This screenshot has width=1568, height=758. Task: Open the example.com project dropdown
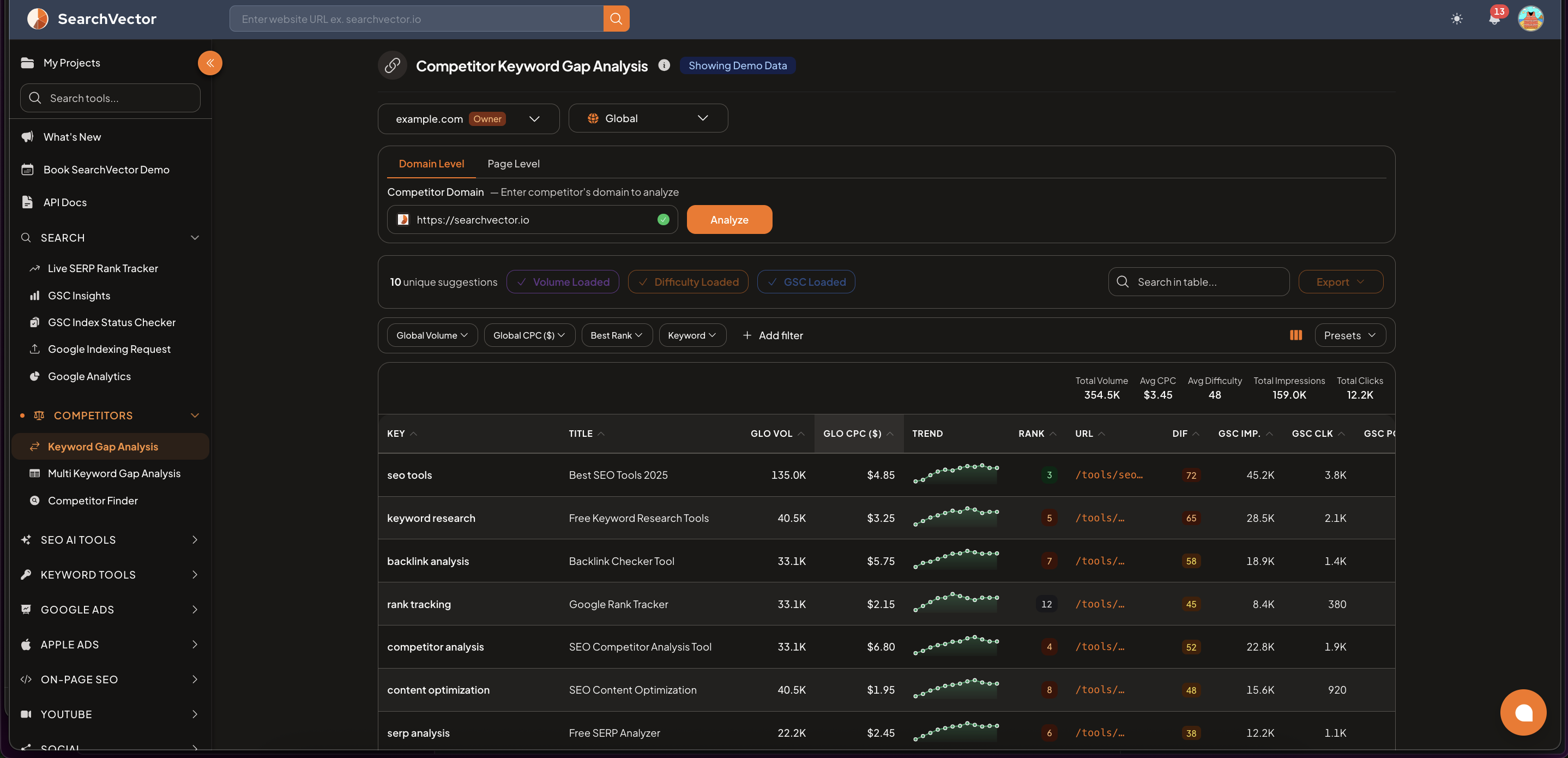coord(469,119)
